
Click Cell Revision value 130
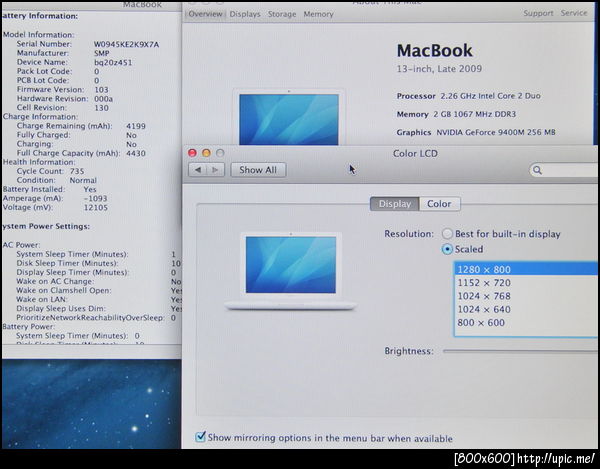coord(101,108)
